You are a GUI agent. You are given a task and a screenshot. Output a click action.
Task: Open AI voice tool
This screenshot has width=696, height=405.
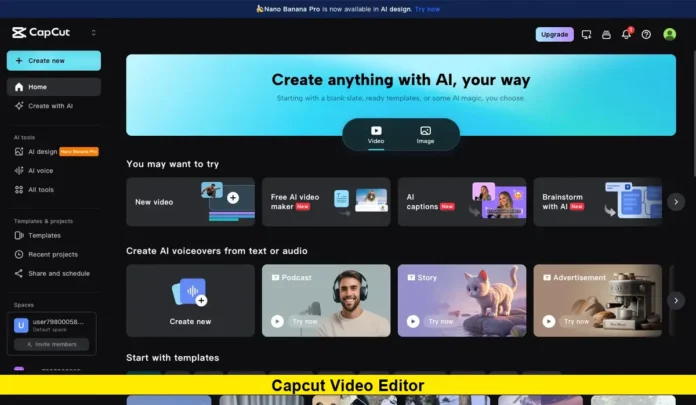click(x=54, y=171)
